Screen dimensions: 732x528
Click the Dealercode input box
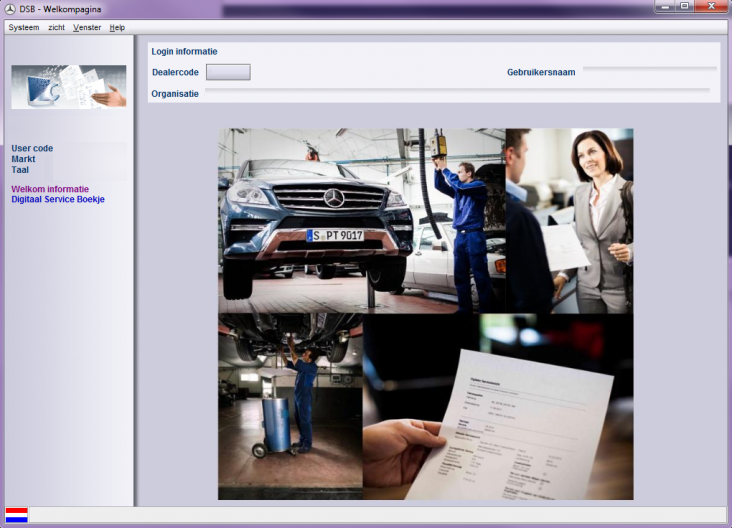click(228, 72)
